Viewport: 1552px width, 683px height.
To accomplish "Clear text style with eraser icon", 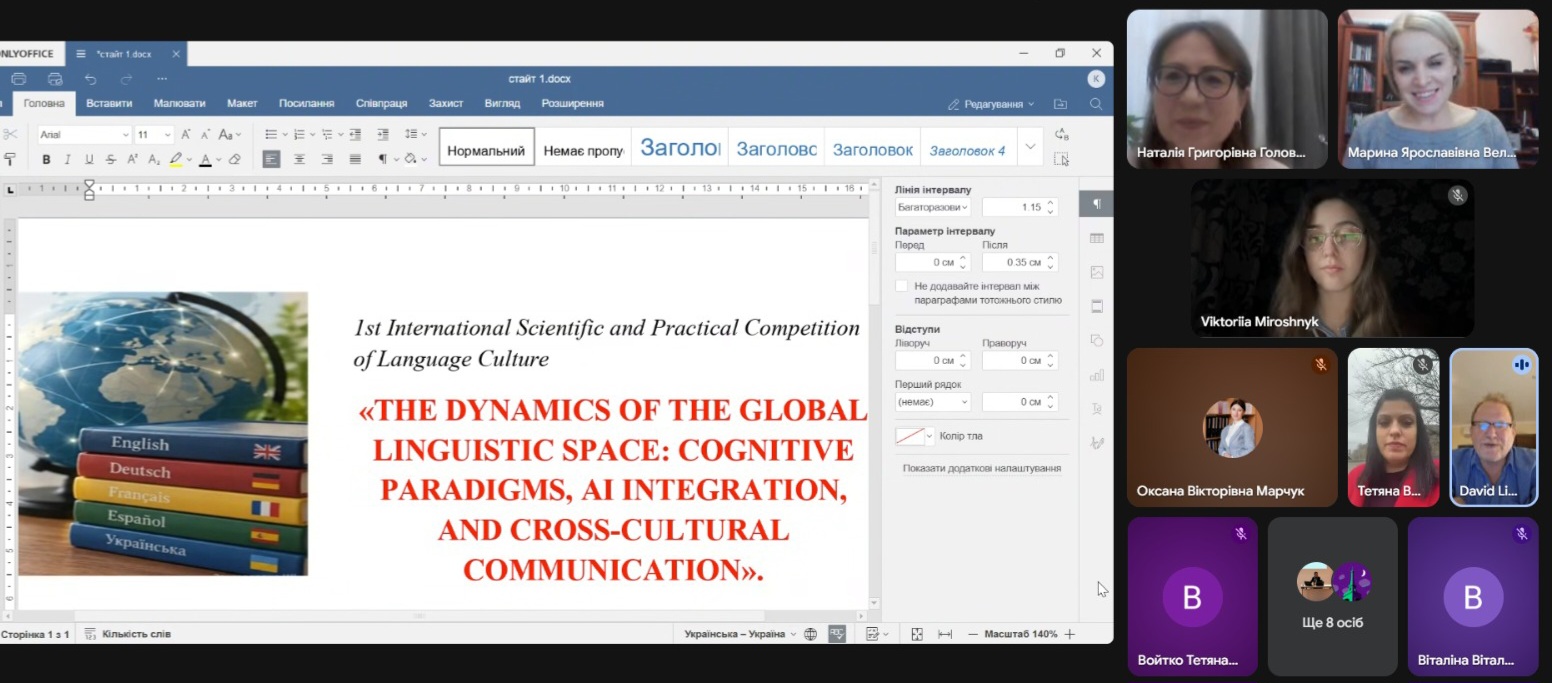I will 235,159.
